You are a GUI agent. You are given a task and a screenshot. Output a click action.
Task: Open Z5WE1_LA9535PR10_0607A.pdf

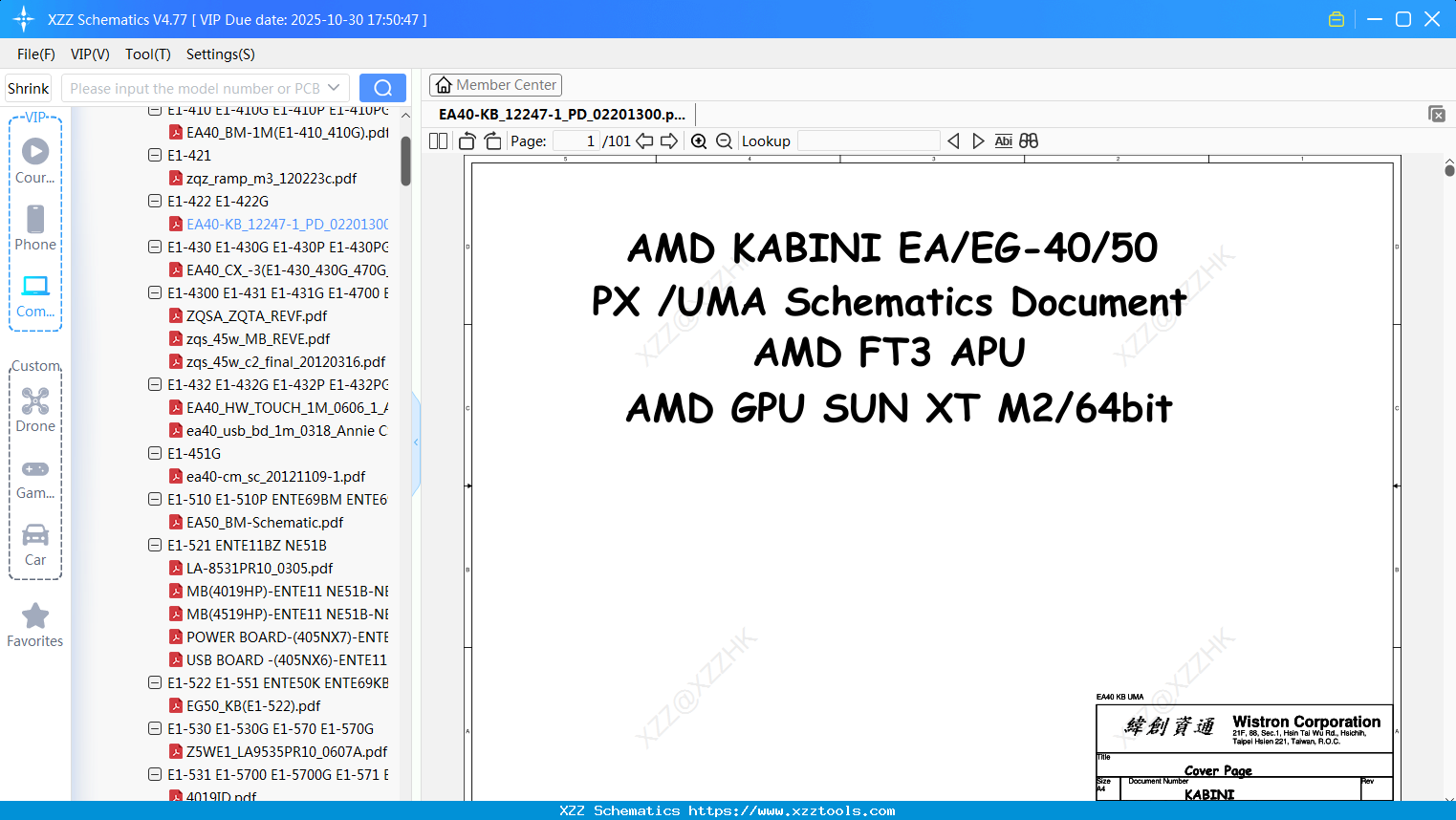pyautogui.click(x=287, y=751)
